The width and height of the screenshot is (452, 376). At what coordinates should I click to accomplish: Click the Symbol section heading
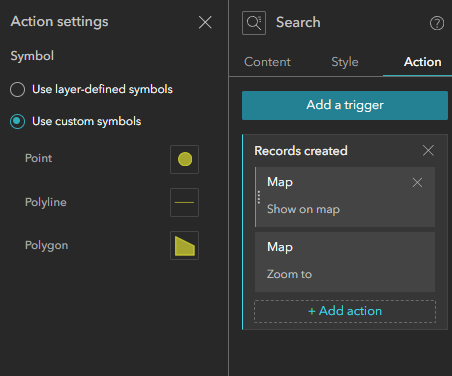click(x=32, y=56)
